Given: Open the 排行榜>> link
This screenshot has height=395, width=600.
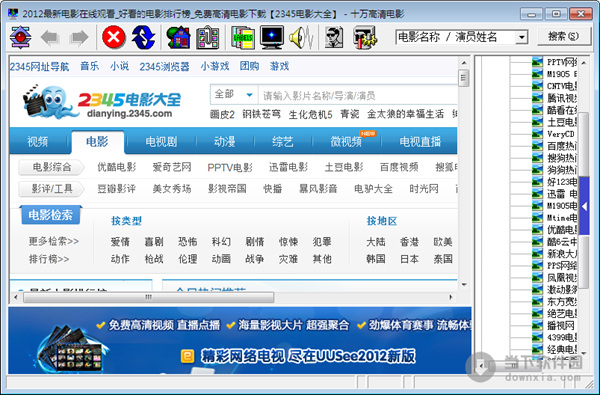Looking at the screenshot, I should 49,259.
